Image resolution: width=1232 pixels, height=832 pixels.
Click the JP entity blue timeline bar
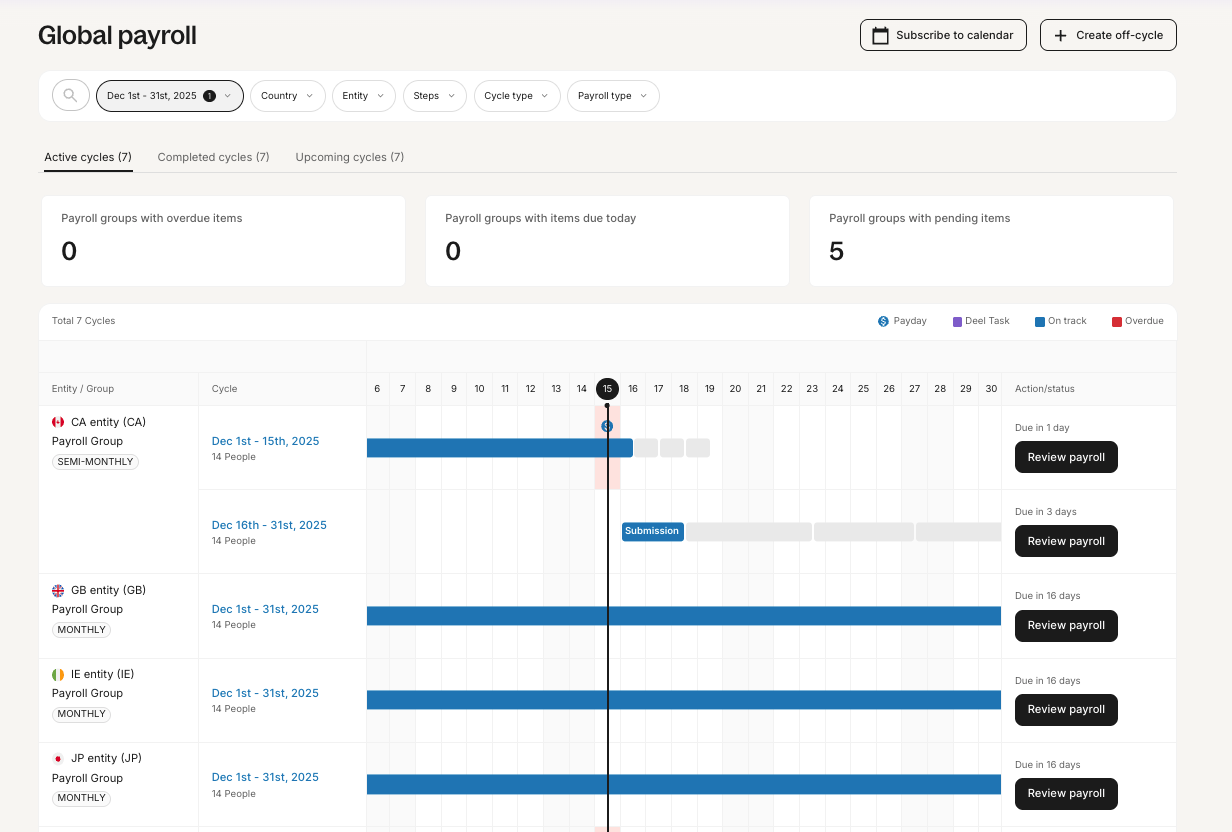tap(684, 784)
